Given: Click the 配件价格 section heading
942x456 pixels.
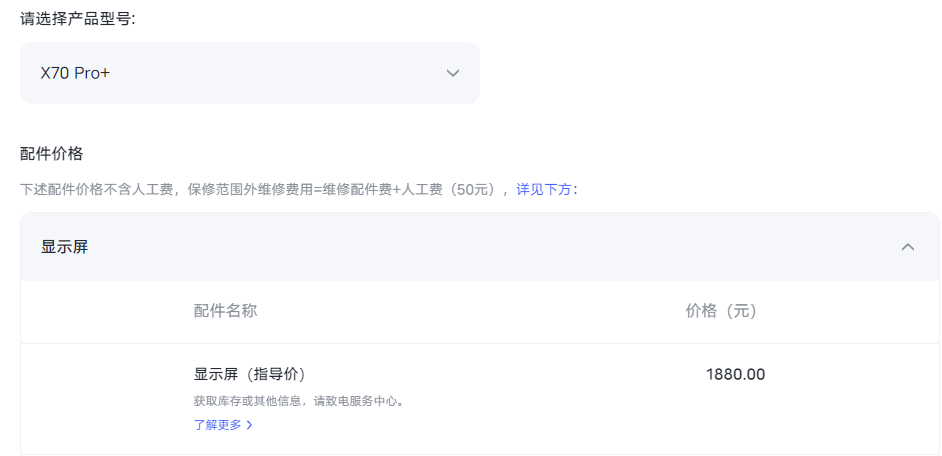Looking at the screenshot, I should click(52, 153).
